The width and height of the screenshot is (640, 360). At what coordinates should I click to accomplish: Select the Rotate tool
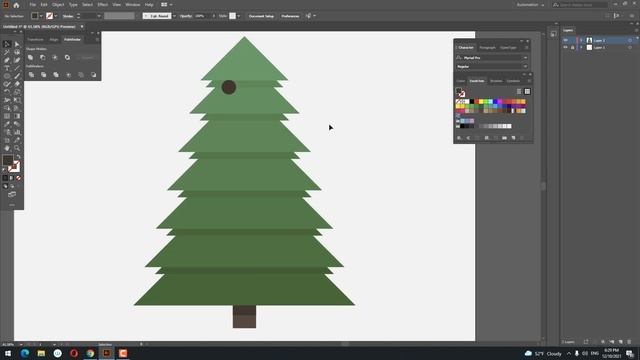tap(7, 92)
